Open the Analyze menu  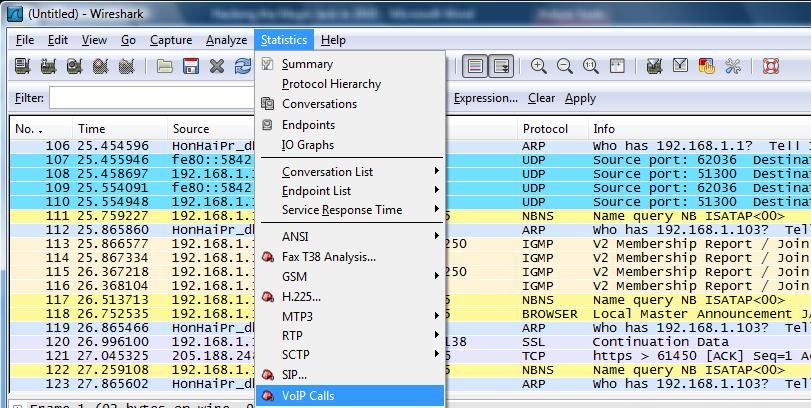click(x=226, y=40)
